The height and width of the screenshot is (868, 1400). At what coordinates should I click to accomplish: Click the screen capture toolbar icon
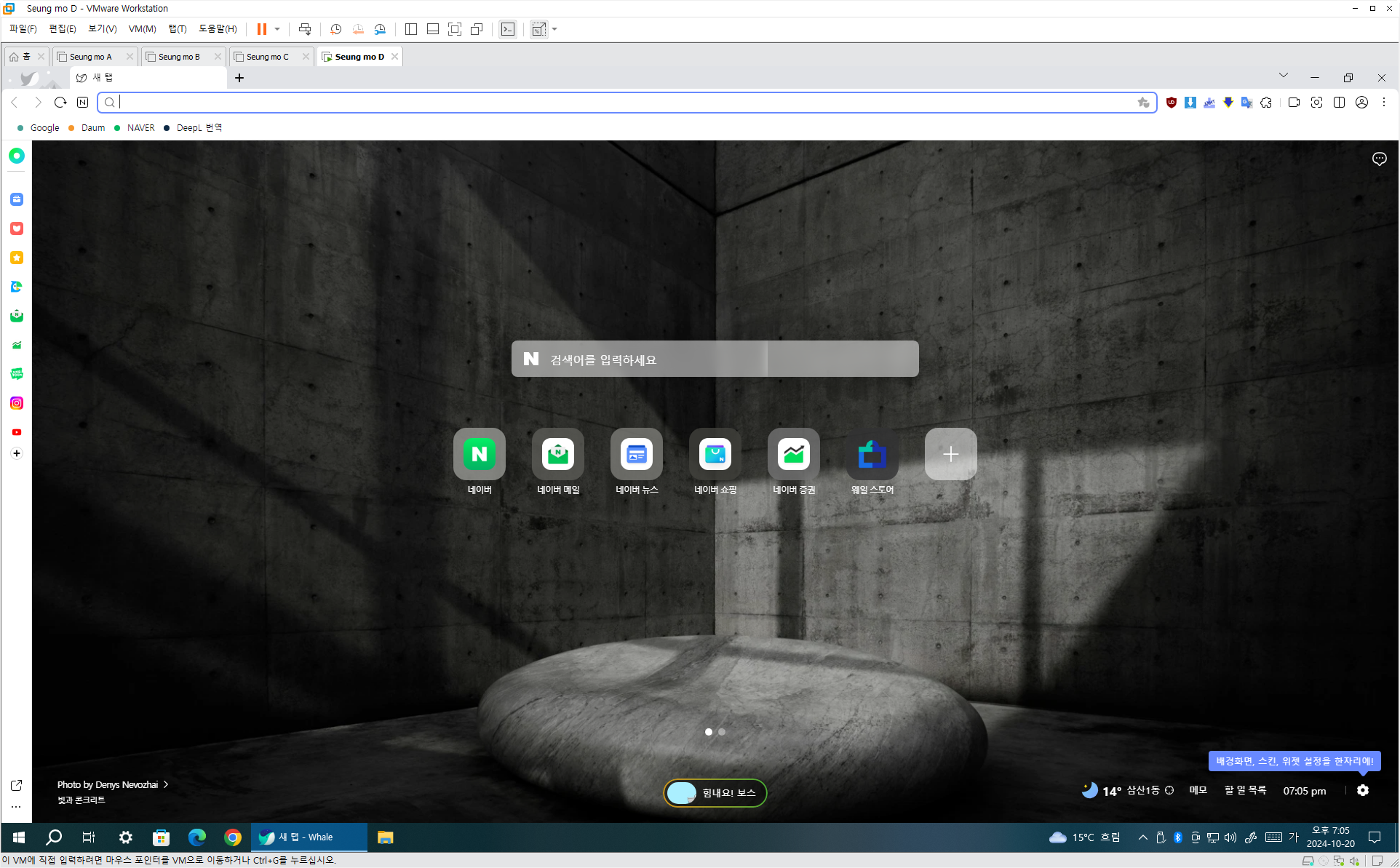click(x=1316, y=103)
